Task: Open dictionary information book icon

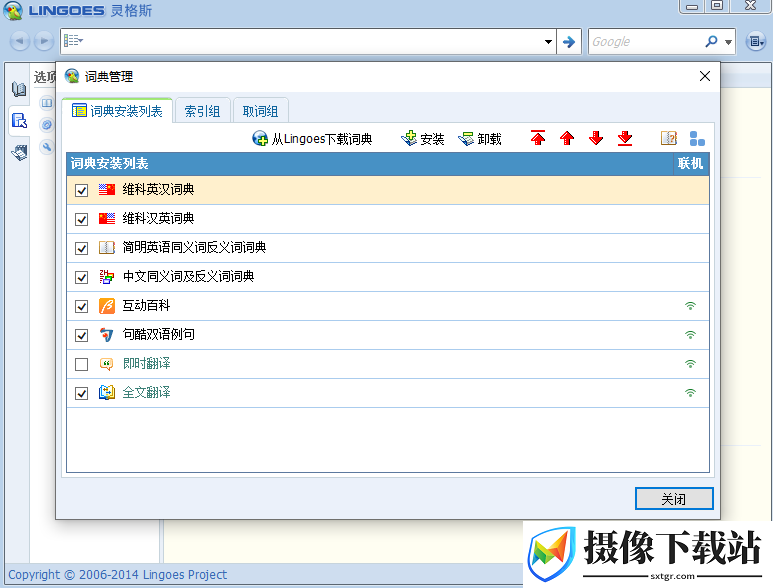Action: (669, 138)
